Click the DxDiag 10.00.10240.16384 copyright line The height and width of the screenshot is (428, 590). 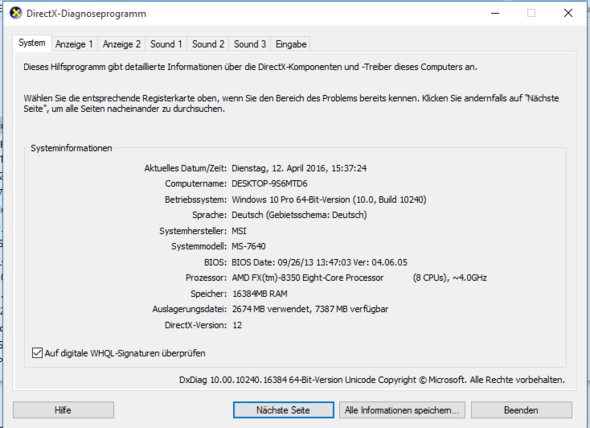click(x=372, y=380)
